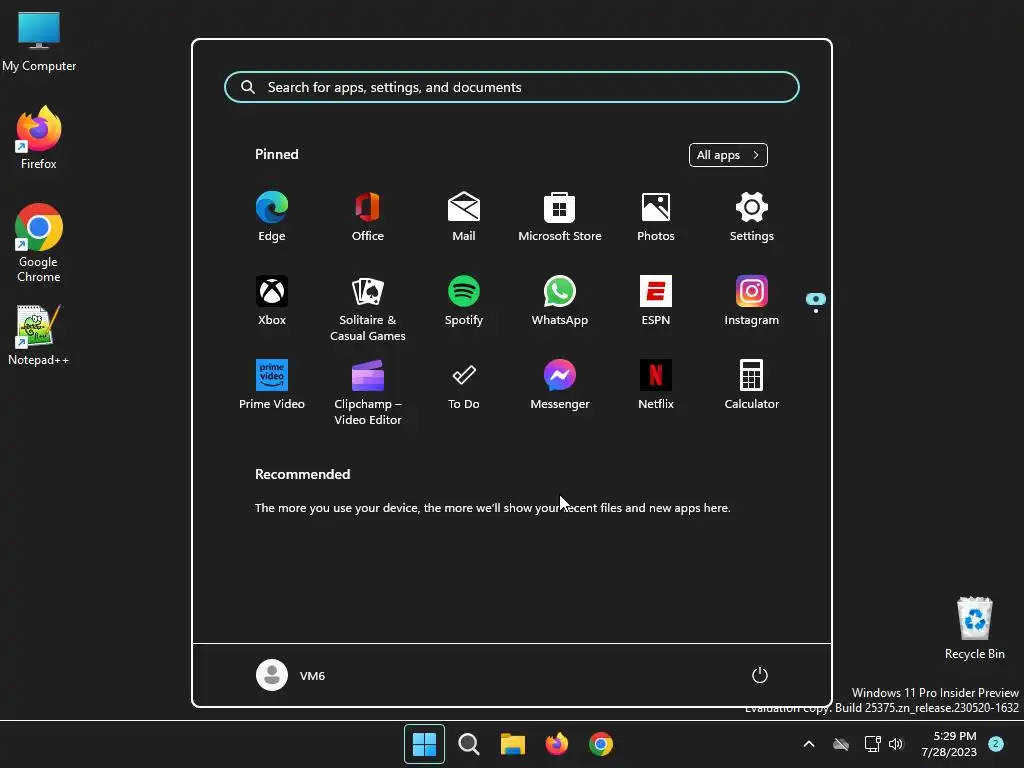Image resolution: width=1024 pixels, height=768 pixels.
Task: Launch the ESPN app
Action: coord(656,301)
